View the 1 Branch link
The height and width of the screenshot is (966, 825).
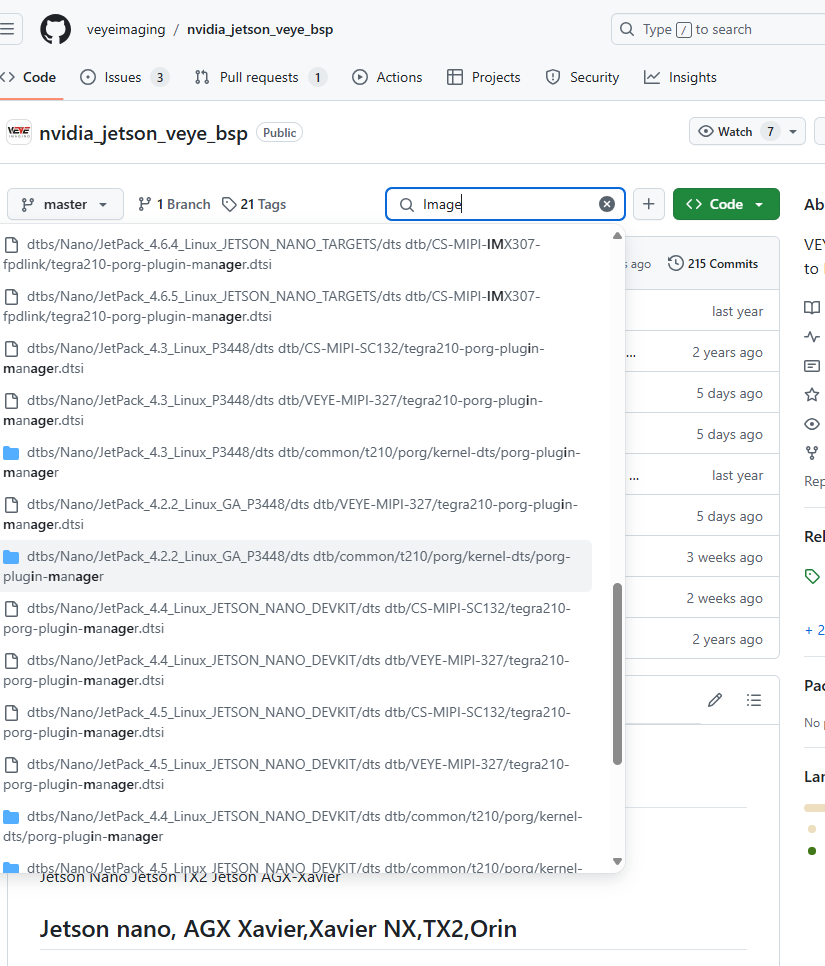click(x=174, y=204)
